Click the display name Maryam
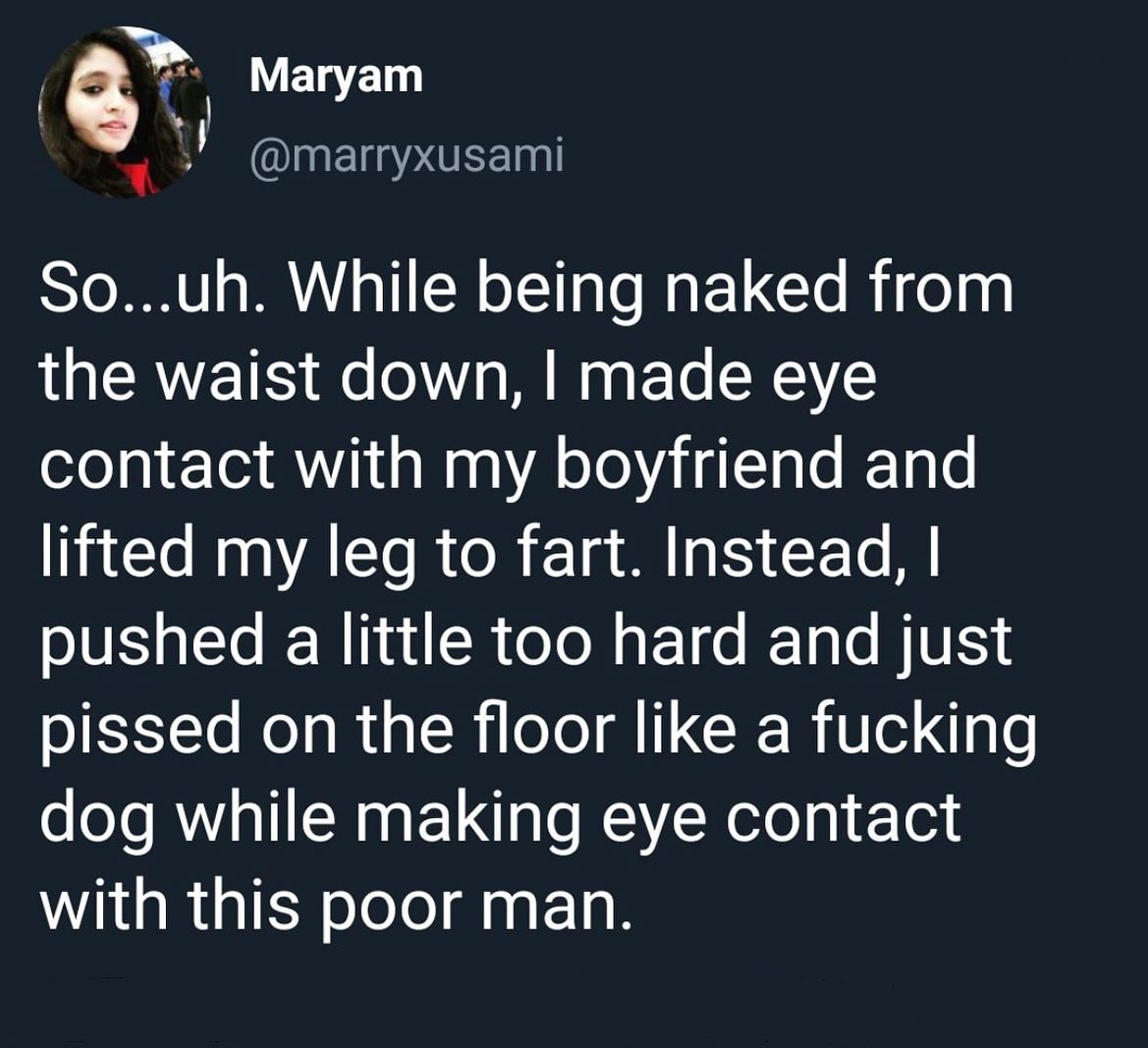Screen dimensions: 1148x1048 [336, 79]
